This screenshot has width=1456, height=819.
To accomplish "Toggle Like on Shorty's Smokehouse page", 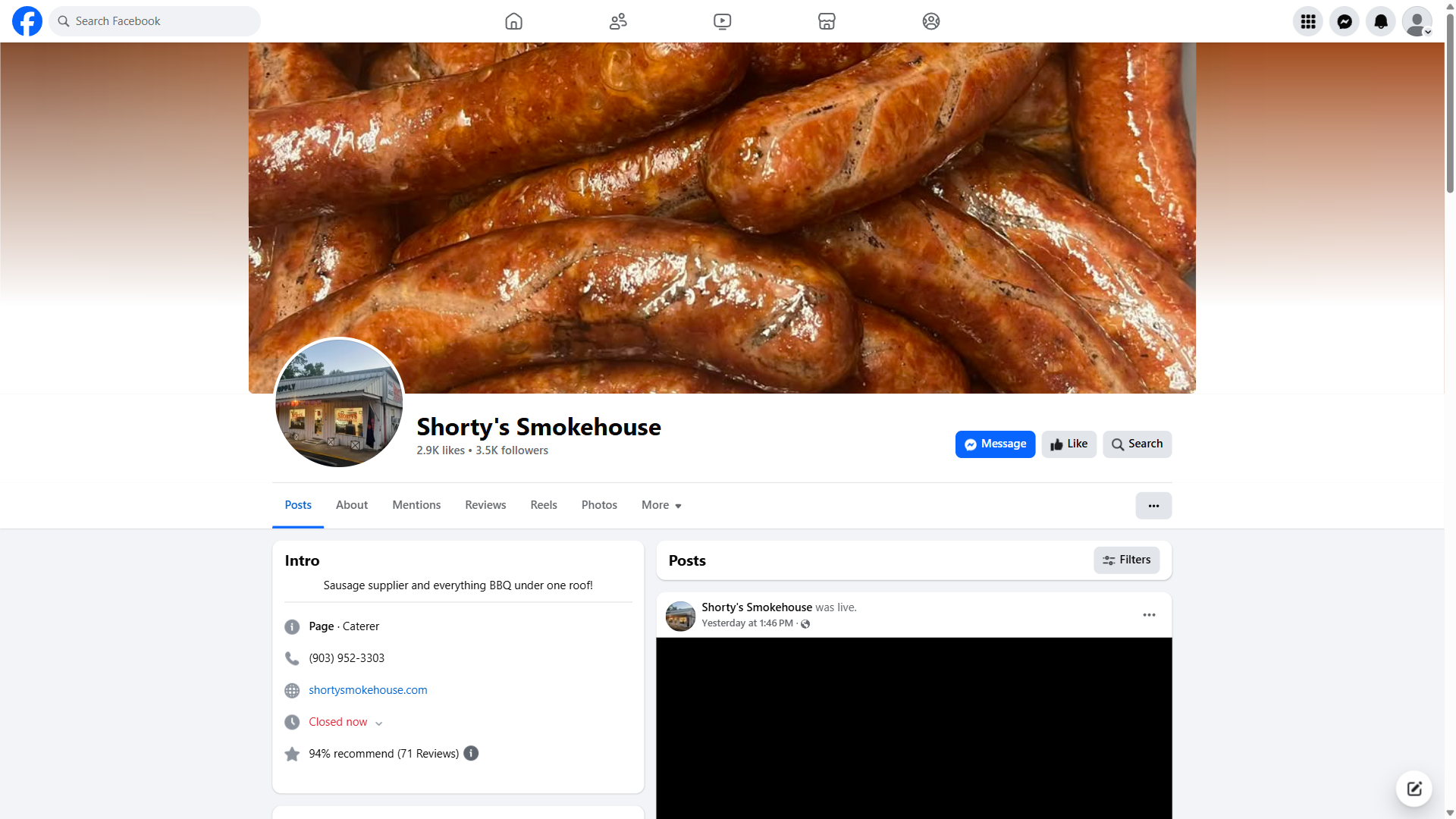I will pyautogui.click(x=1068, y=444).
